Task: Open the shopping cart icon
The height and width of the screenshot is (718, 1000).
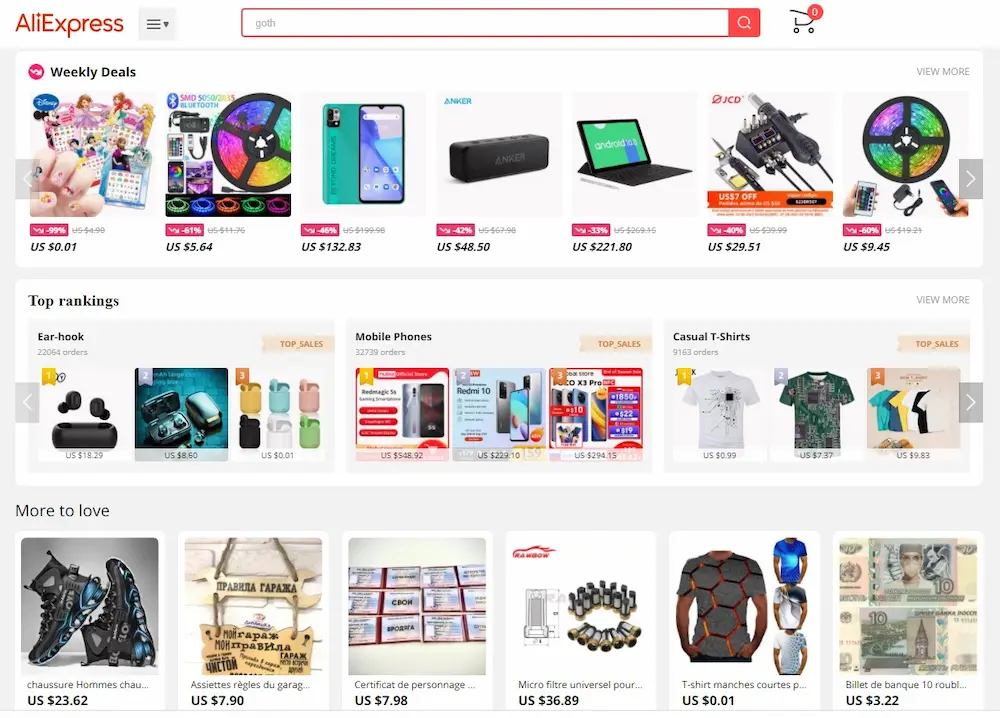Action: [805, 21]
